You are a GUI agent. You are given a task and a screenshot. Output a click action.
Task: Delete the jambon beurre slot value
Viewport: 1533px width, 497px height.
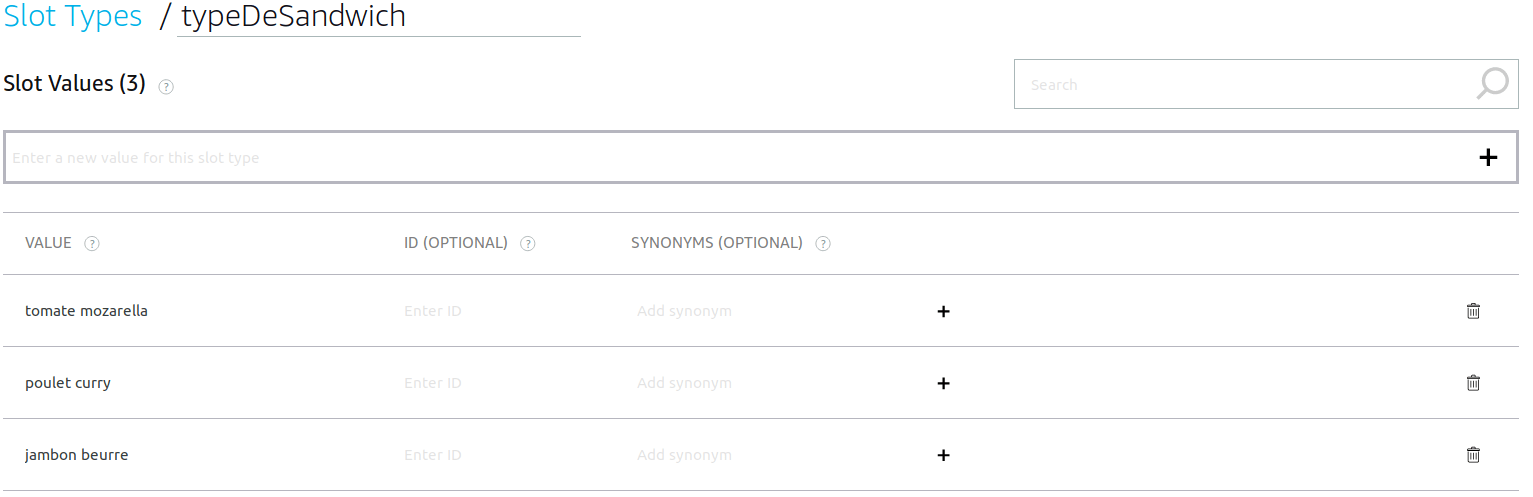(1473, 455)
